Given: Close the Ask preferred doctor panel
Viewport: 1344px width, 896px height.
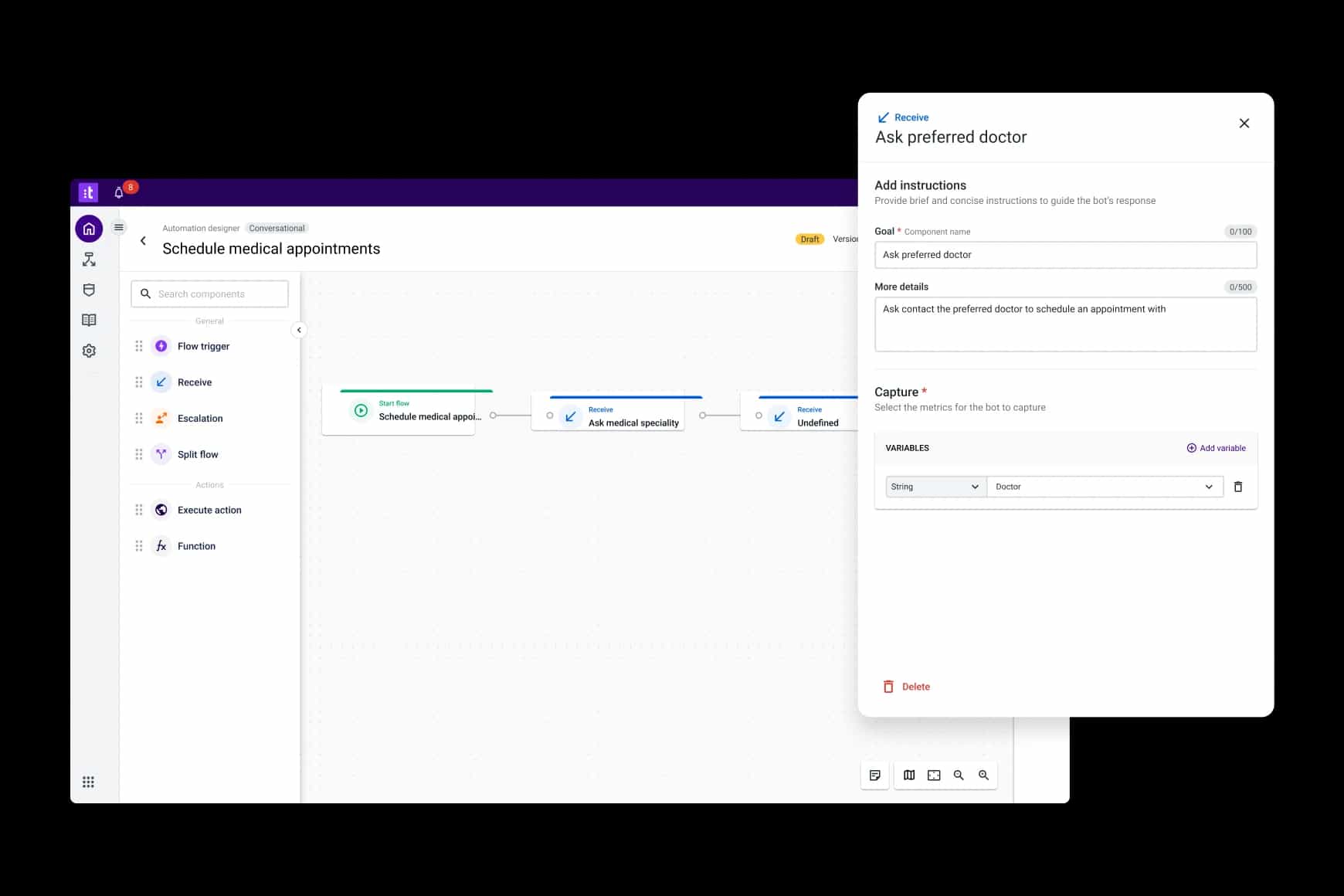Looking at the screenshot, I should pos(1244,124).
